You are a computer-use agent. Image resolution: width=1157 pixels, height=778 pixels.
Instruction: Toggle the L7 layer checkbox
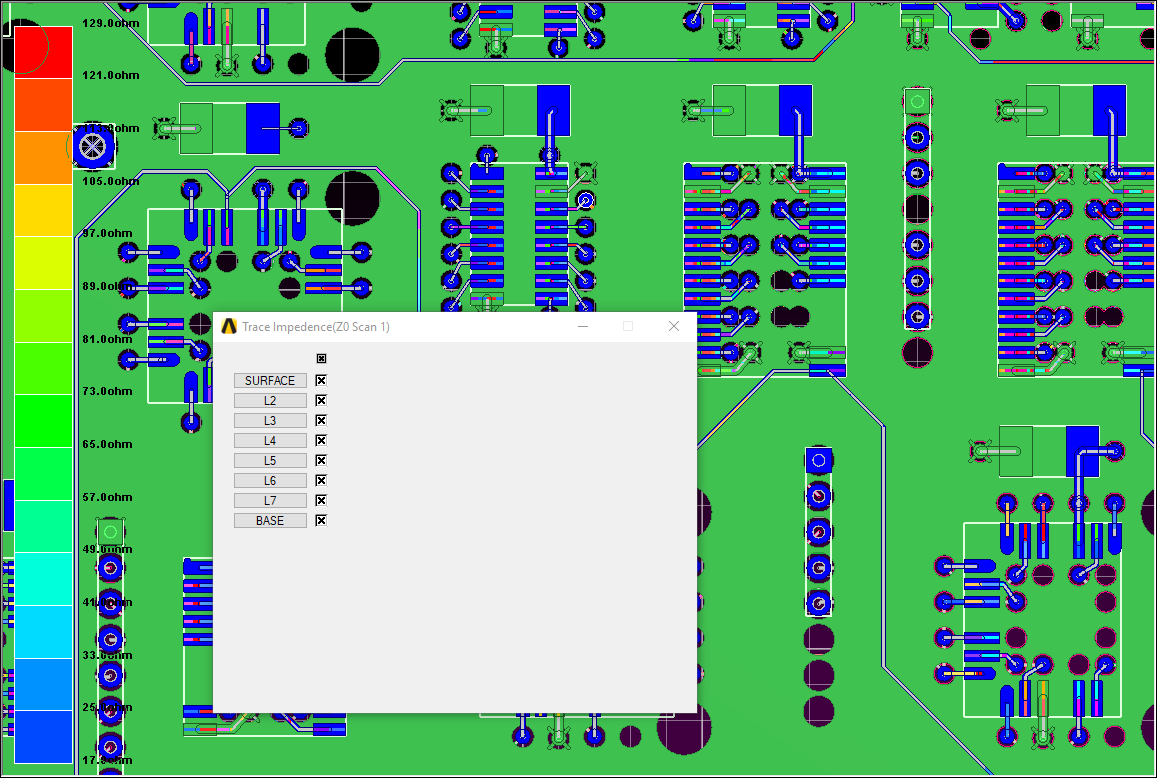[x=320, y=500]
